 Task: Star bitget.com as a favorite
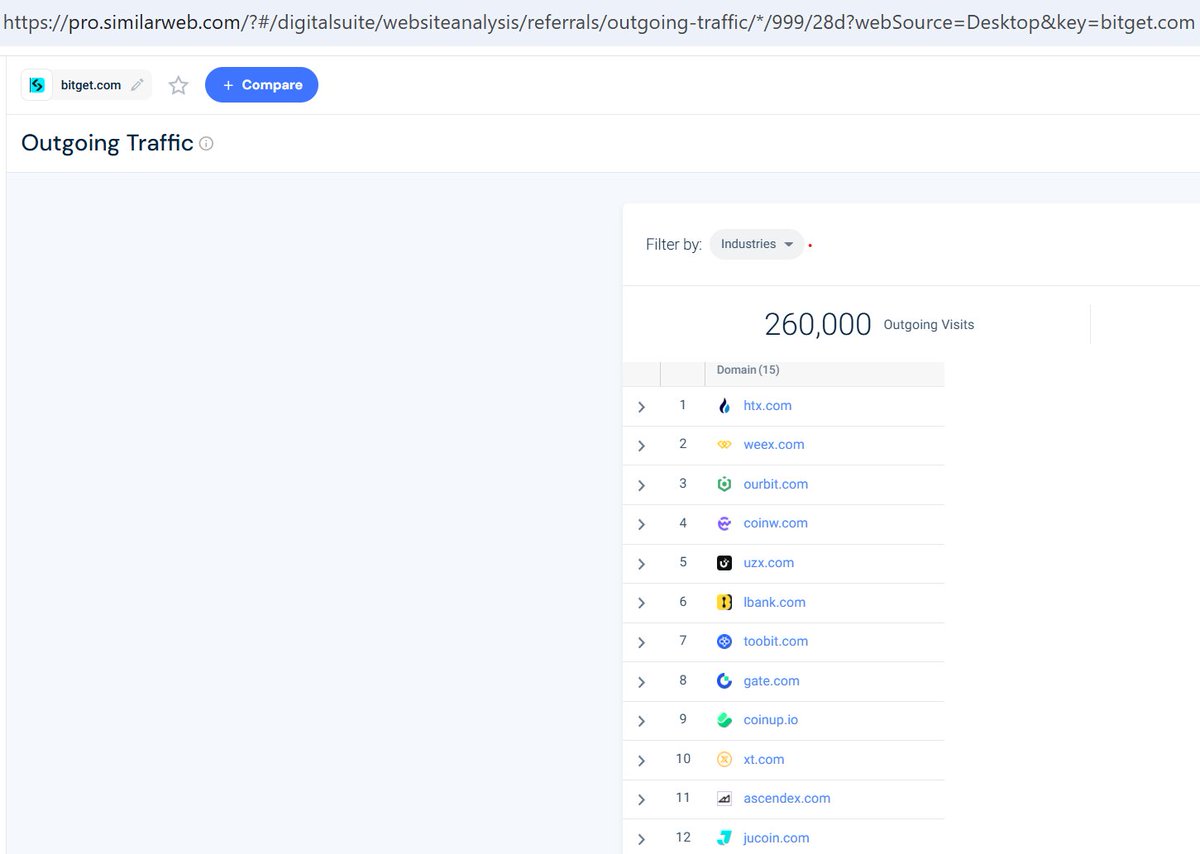[178, 85]
